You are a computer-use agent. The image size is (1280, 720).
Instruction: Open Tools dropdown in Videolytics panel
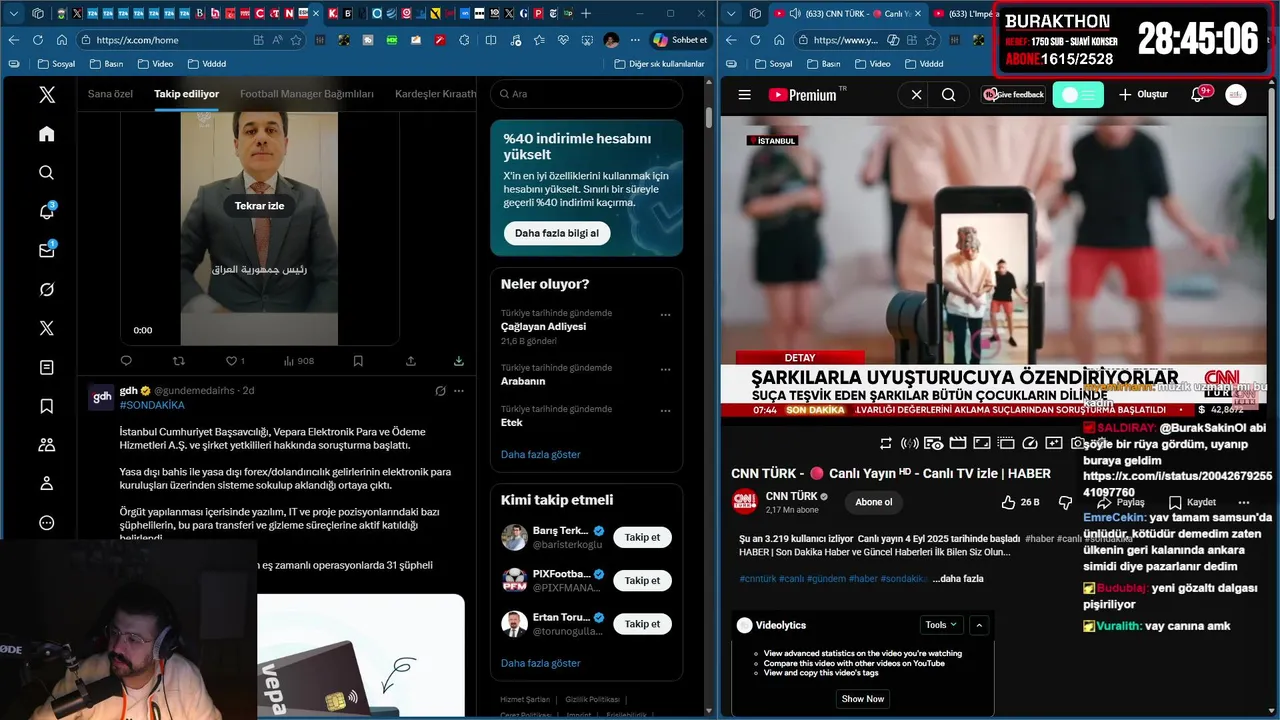(941, 625)
